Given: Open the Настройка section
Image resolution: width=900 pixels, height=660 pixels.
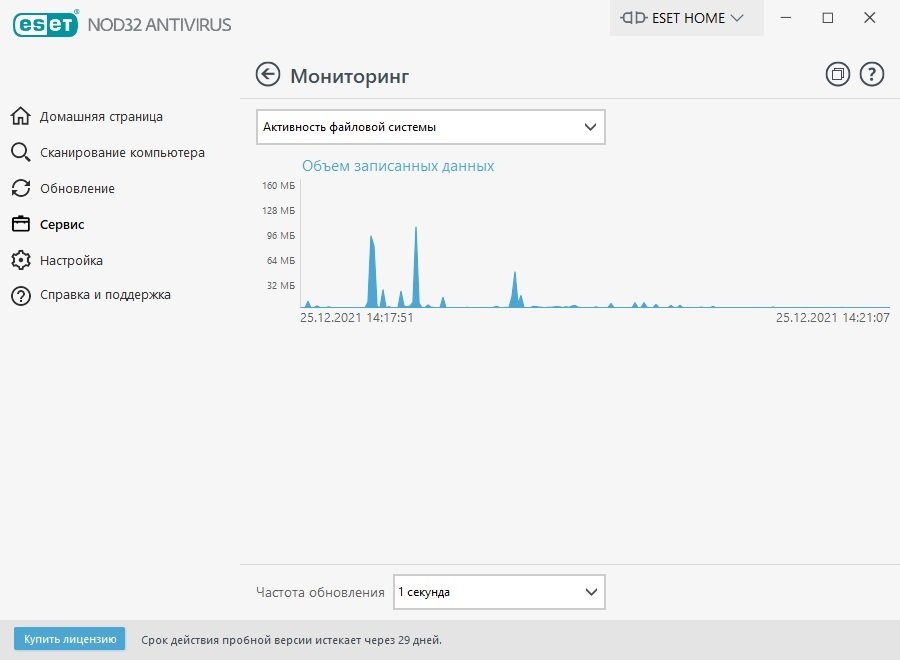Looking at the screenshot, I should click(x=71, y=261).
